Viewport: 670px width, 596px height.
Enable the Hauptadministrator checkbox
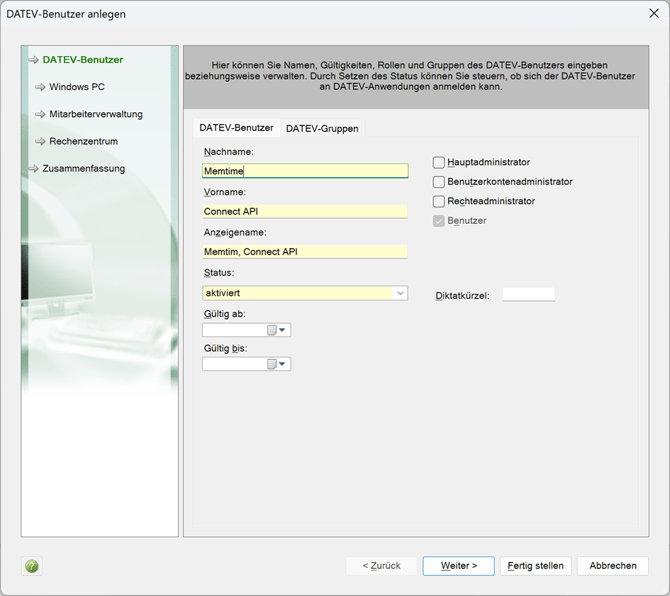point(439,162)
